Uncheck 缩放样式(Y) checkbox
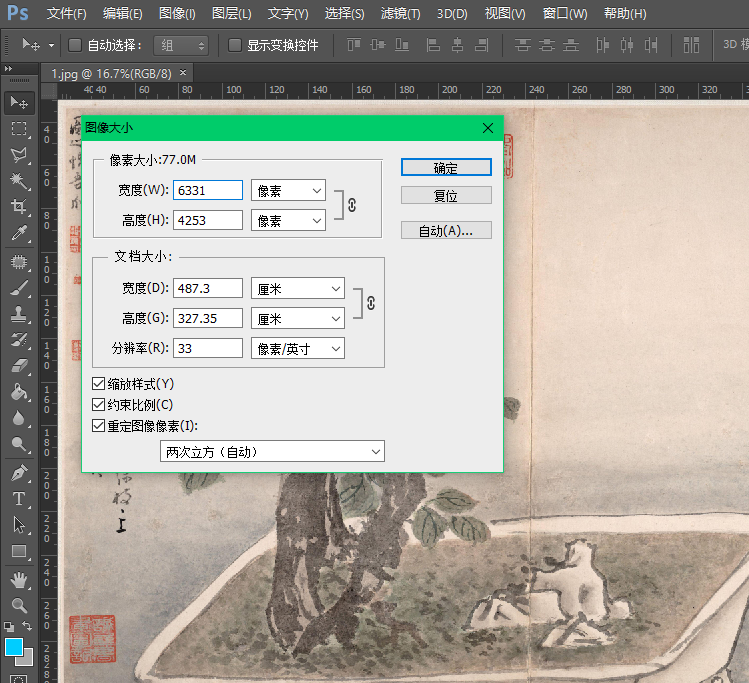 point(98,384)
